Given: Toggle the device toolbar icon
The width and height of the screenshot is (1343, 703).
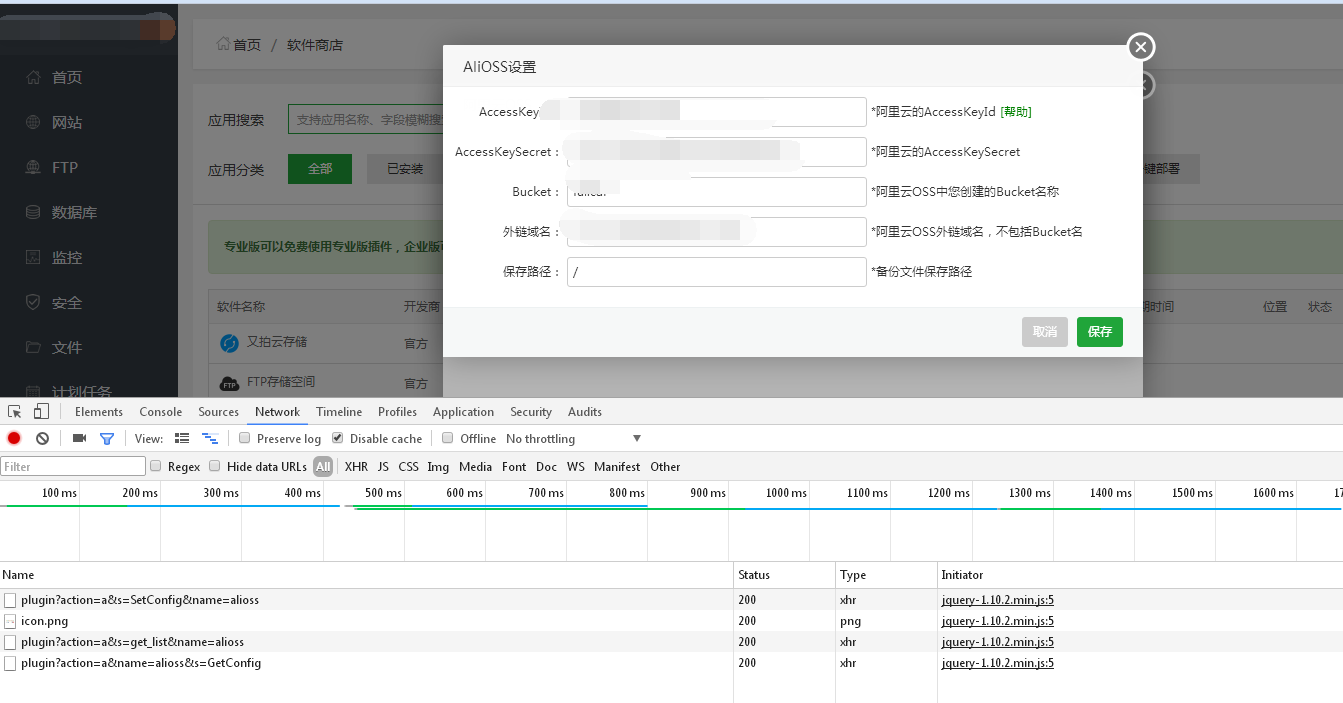Looking at the screenshot, I should tap(41, 411).
